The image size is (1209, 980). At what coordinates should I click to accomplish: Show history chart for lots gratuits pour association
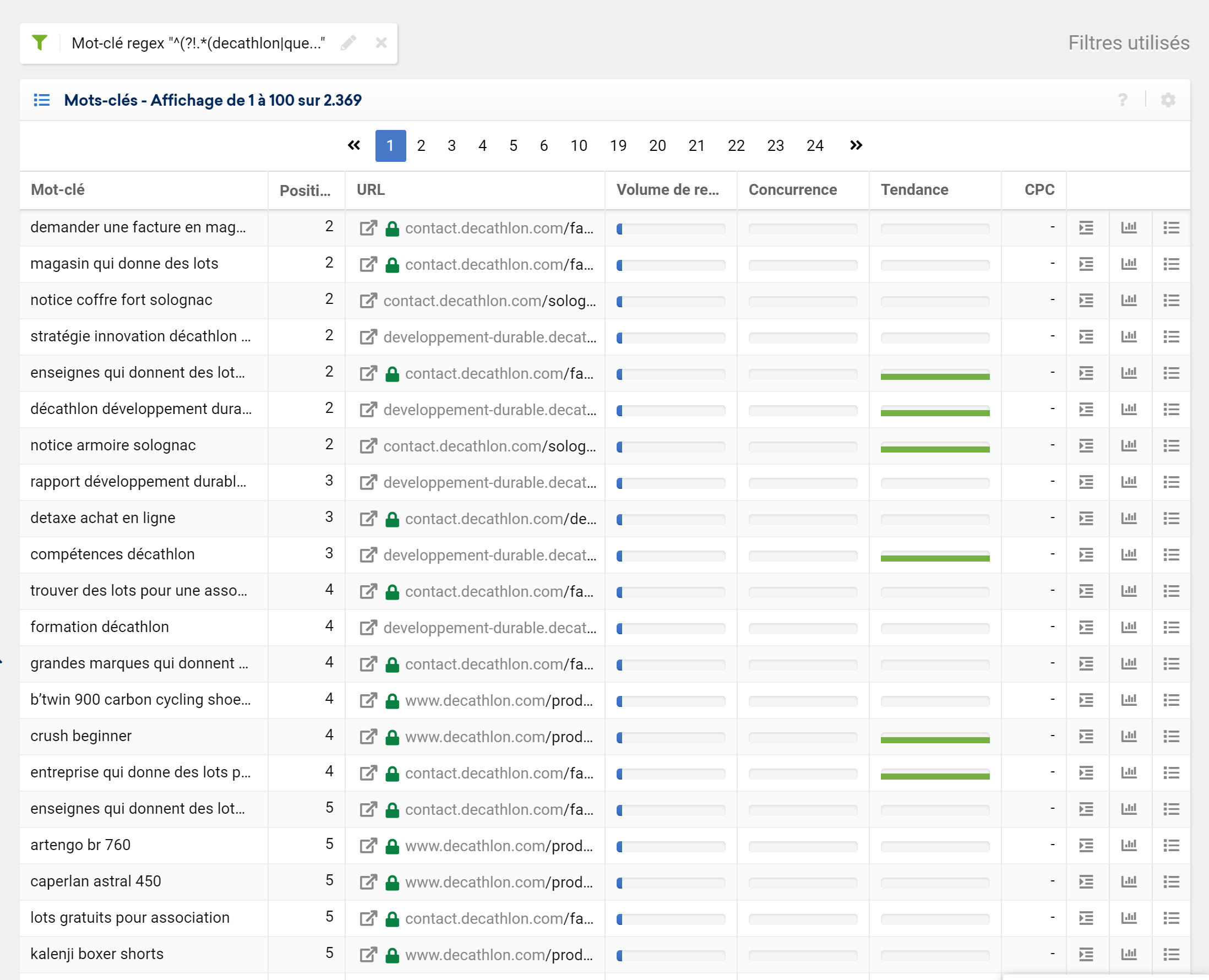[1128, 918]
